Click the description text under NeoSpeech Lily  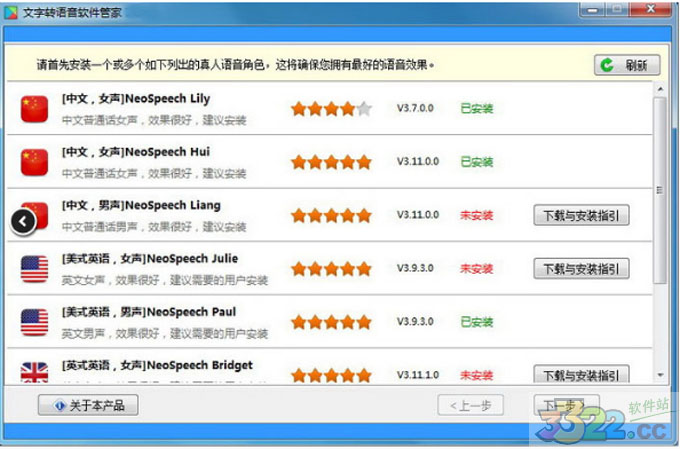(154, 120)
